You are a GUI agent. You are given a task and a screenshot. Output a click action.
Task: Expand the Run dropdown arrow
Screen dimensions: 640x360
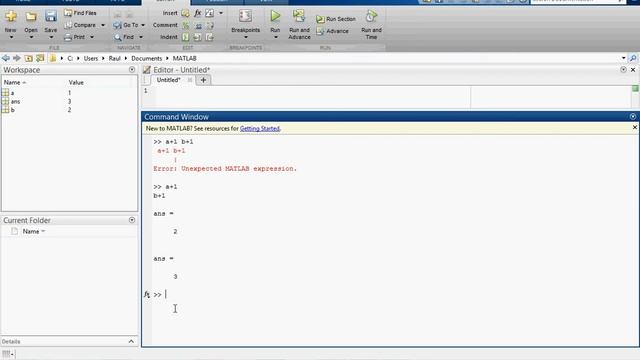click(276, 38)
